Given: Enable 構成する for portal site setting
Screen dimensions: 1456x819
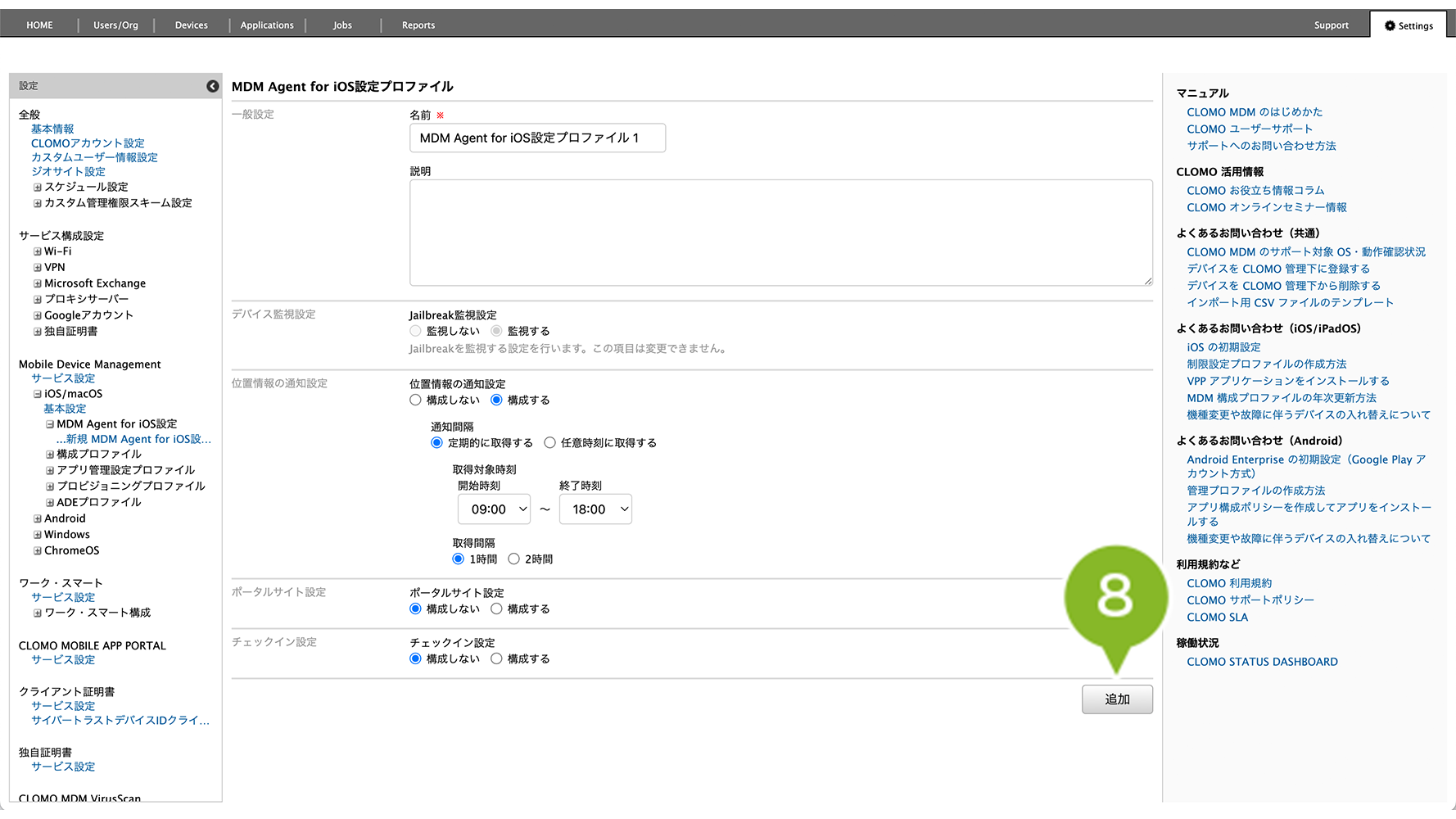Looking at the screenshot, I should (x=497, y=609).
